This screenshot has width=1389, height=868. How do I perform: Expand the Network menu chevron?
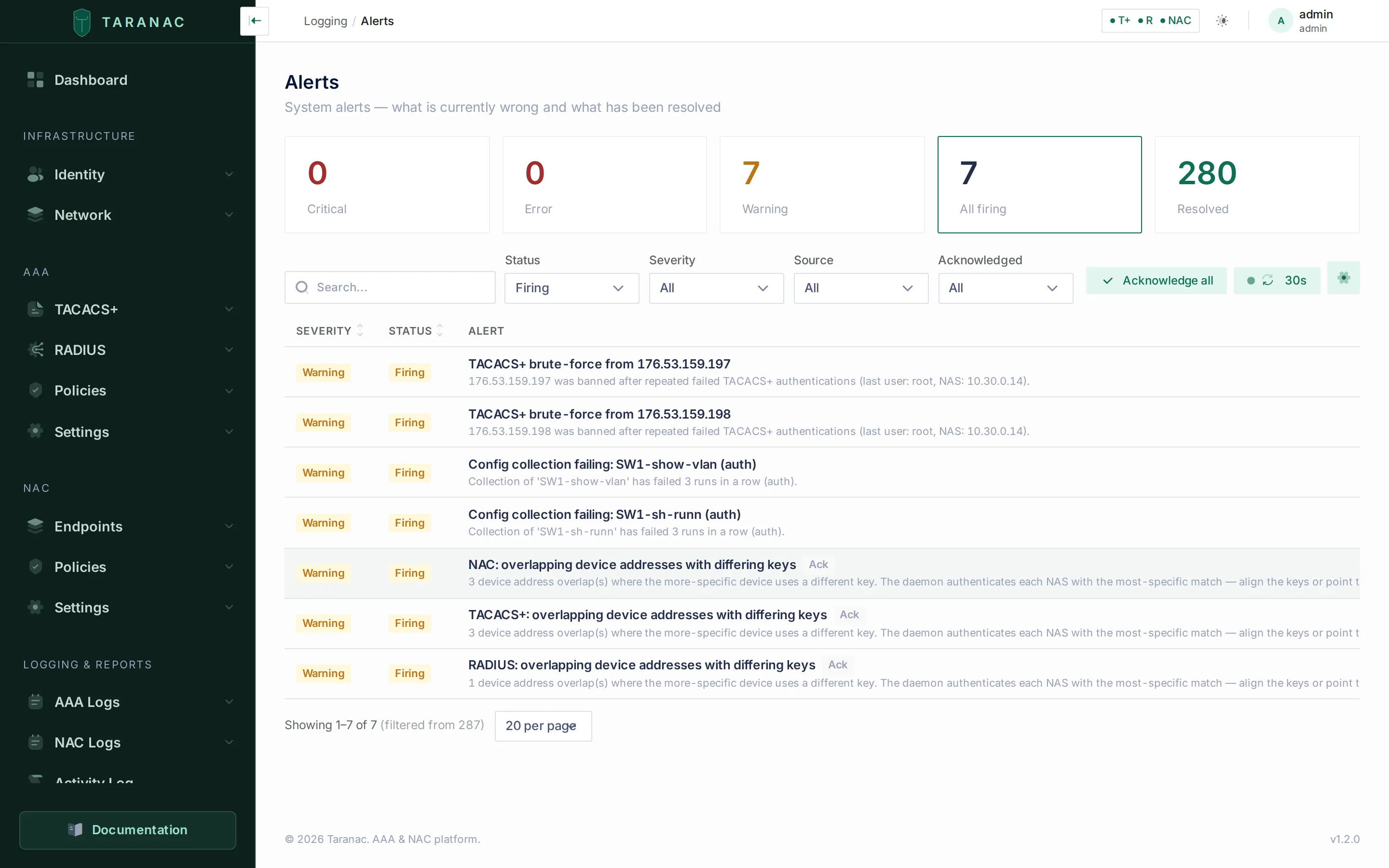tap(229, 215)
